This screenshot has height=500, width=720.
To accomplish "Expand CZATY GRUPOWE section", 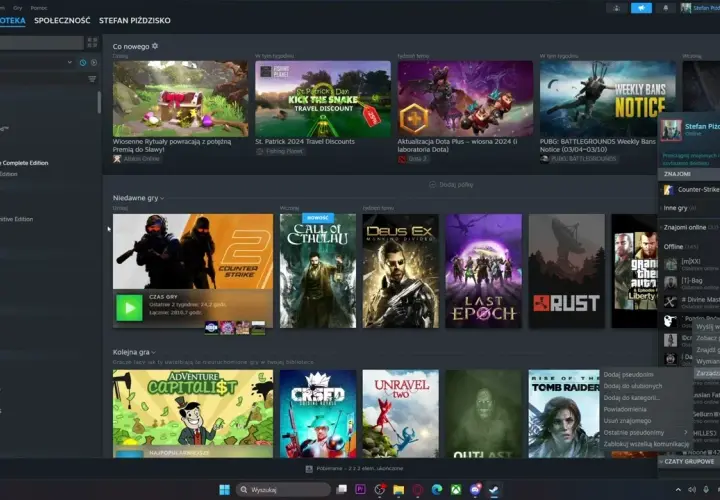I will pos(689,461).
